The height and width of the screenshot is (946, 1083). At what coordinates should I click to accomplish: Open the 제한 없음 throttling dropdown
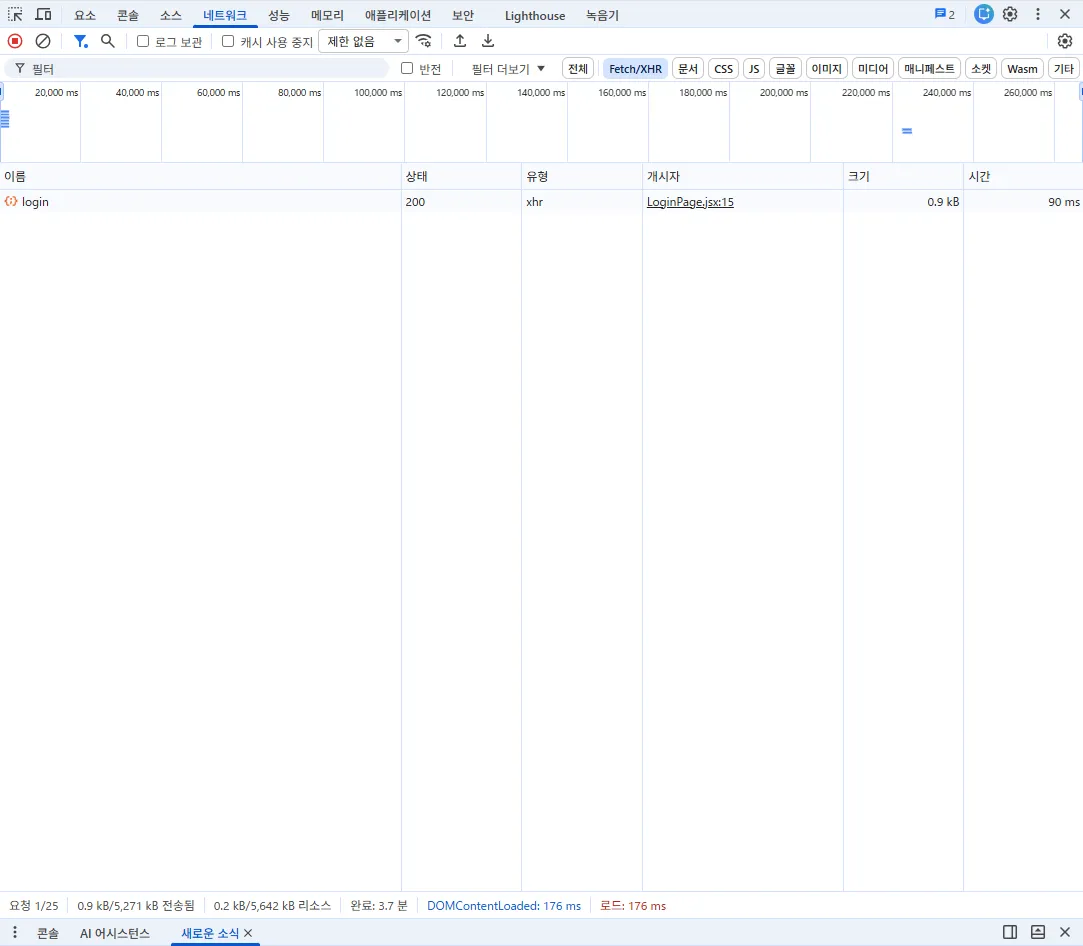coord(363,41)
